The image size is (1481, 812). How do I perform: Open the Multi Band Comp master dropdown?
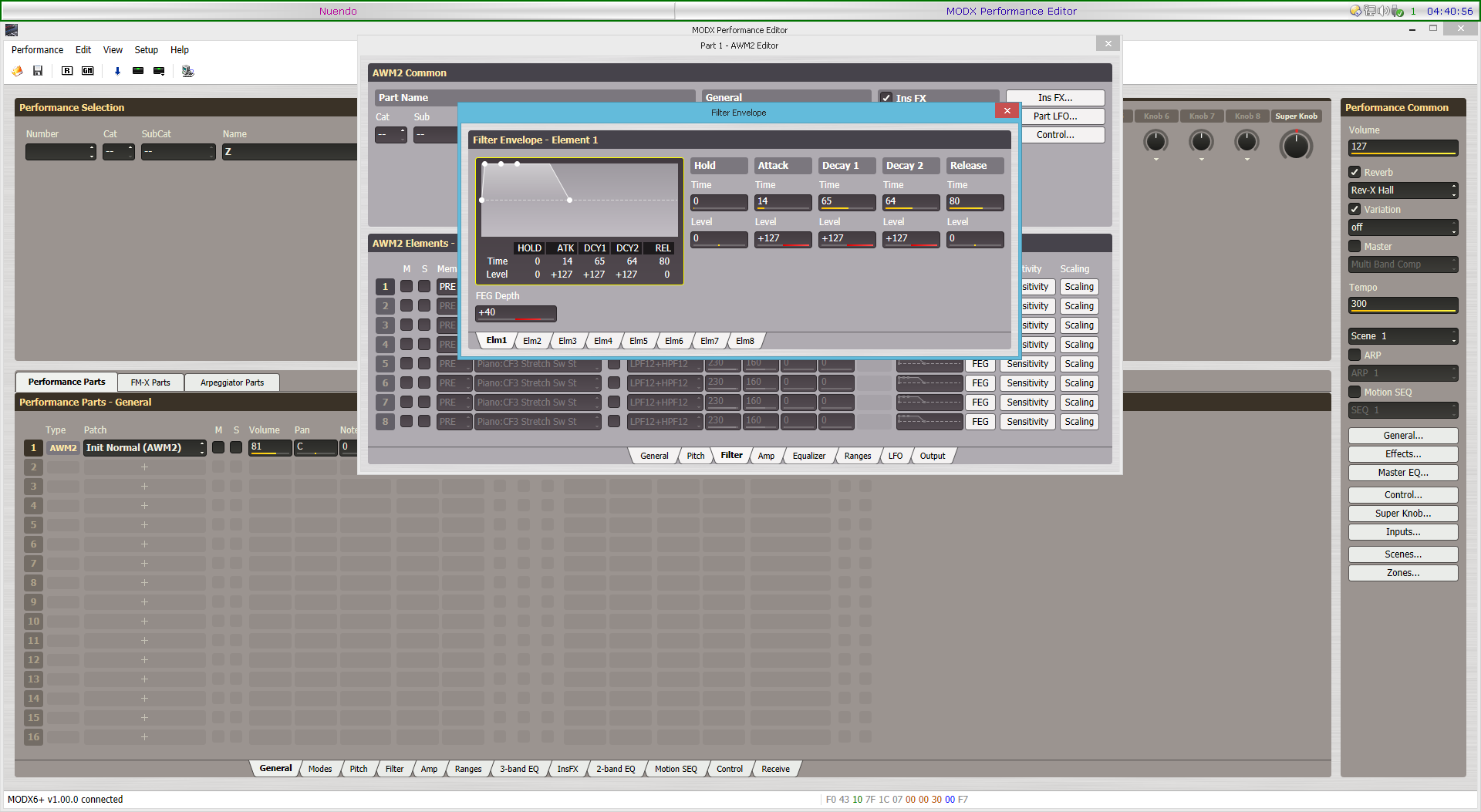tap(1403, 264)
